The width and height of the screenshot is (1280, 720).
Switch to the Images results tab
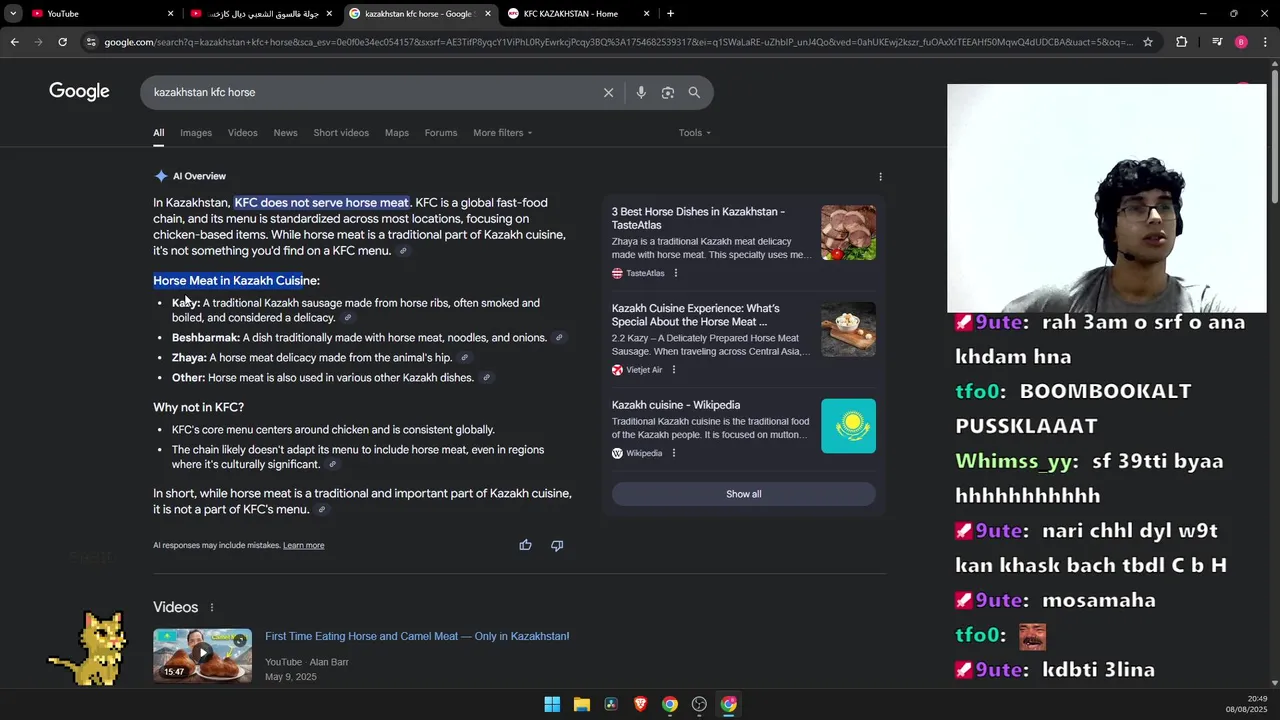click(x=196, y=133)
